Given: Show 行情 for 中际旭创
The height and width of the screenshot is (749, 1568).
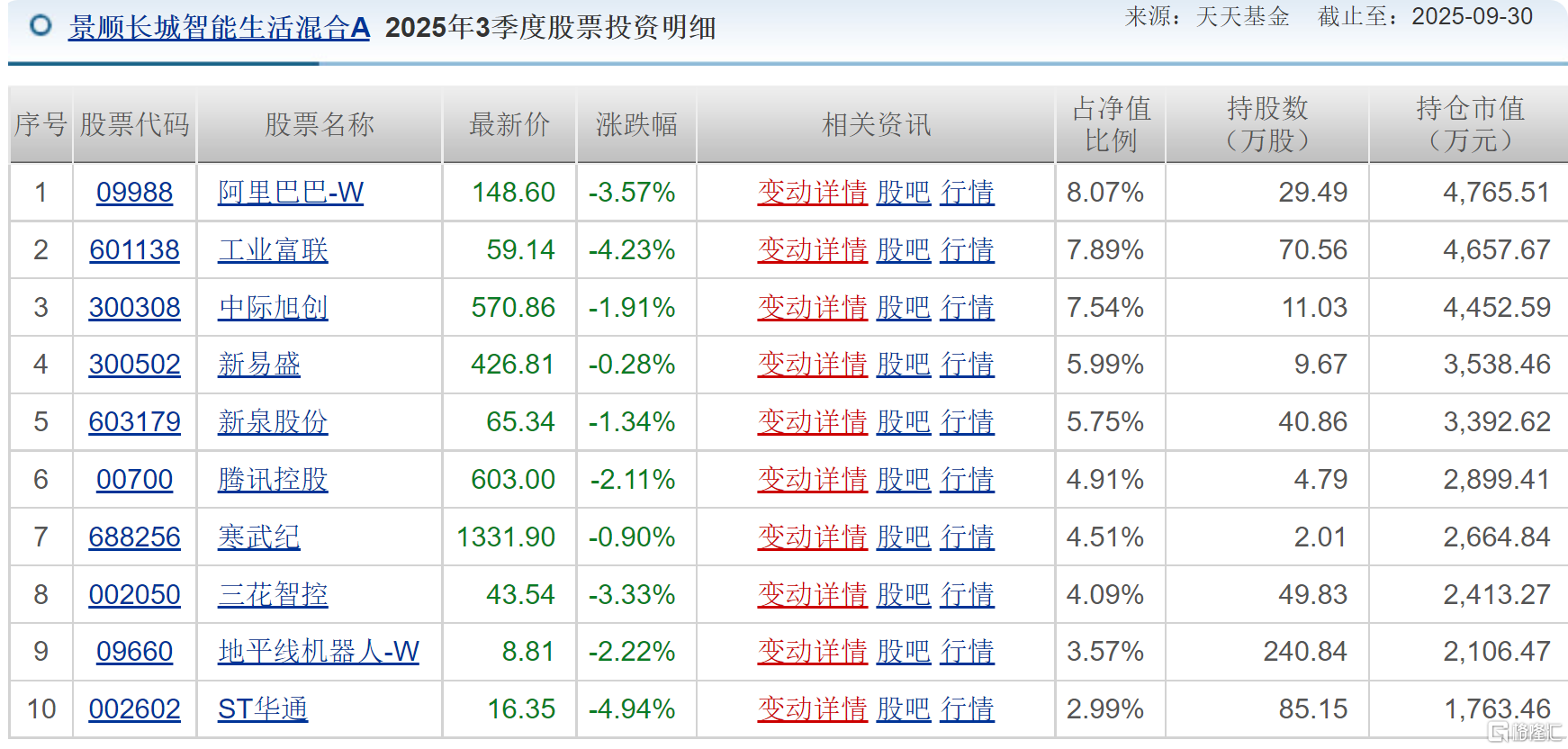Looking at the screenshot, I should click(968, 308).
